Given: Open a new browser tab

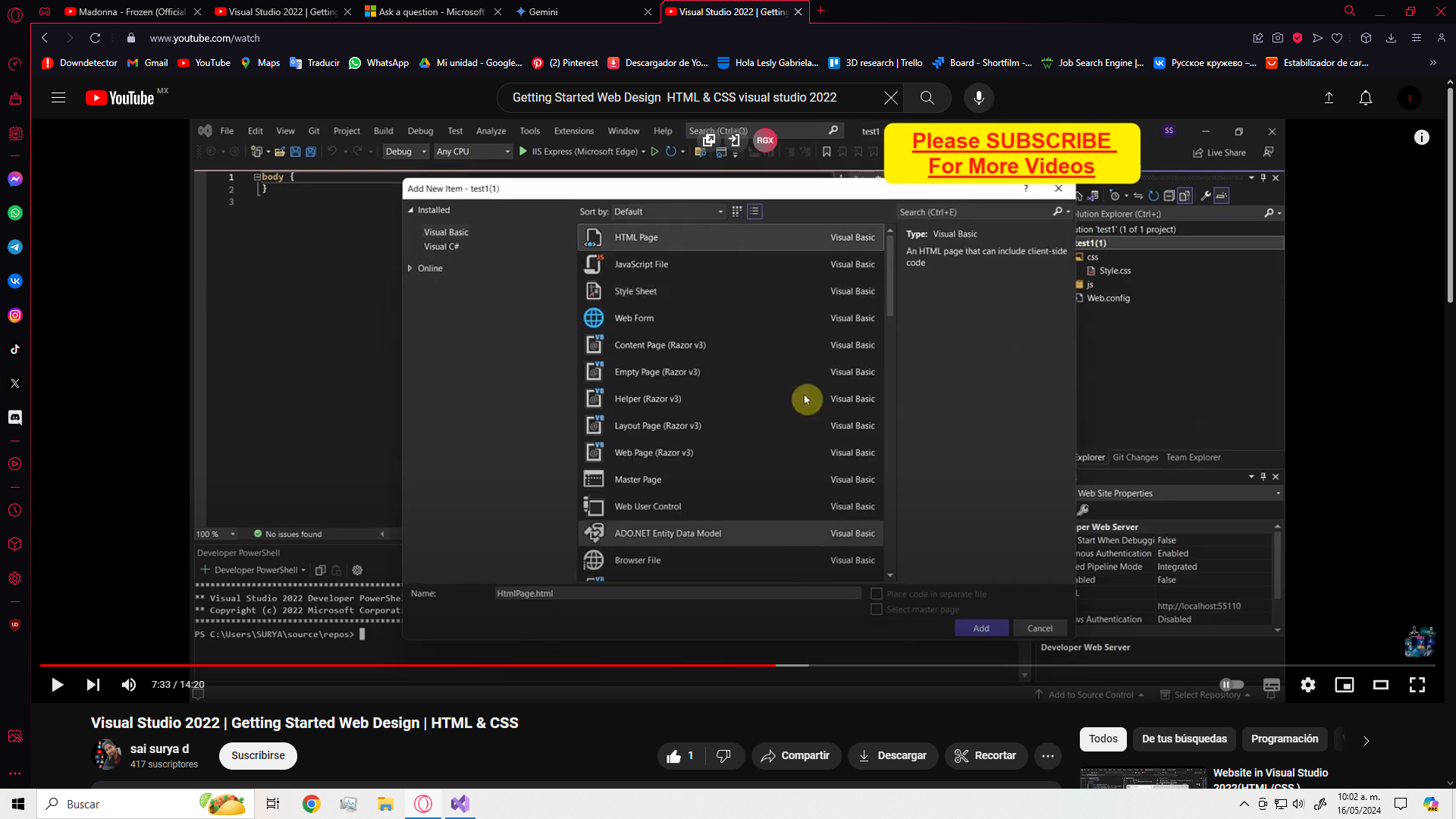Looking at the screenshot, I should pyautogui.click(x=821, y=11).
